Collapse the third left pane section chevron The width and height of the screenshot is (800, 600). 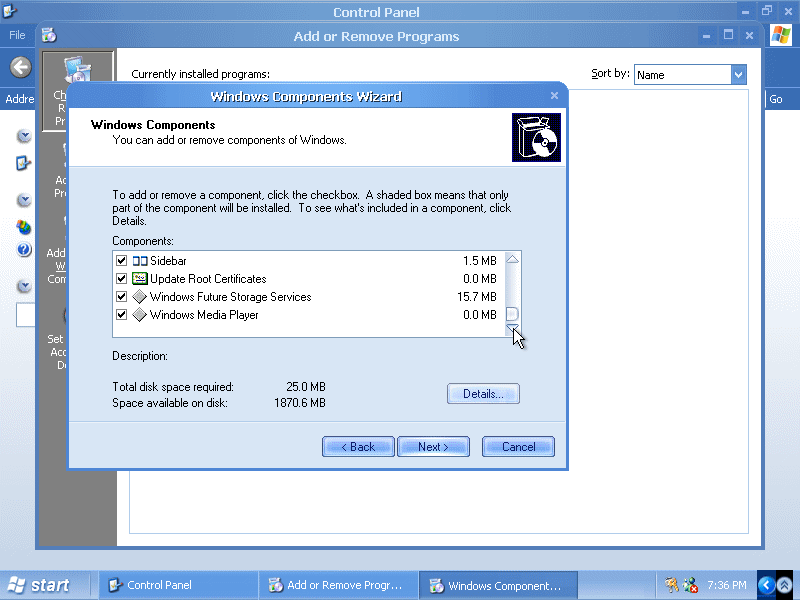(24, 286)
